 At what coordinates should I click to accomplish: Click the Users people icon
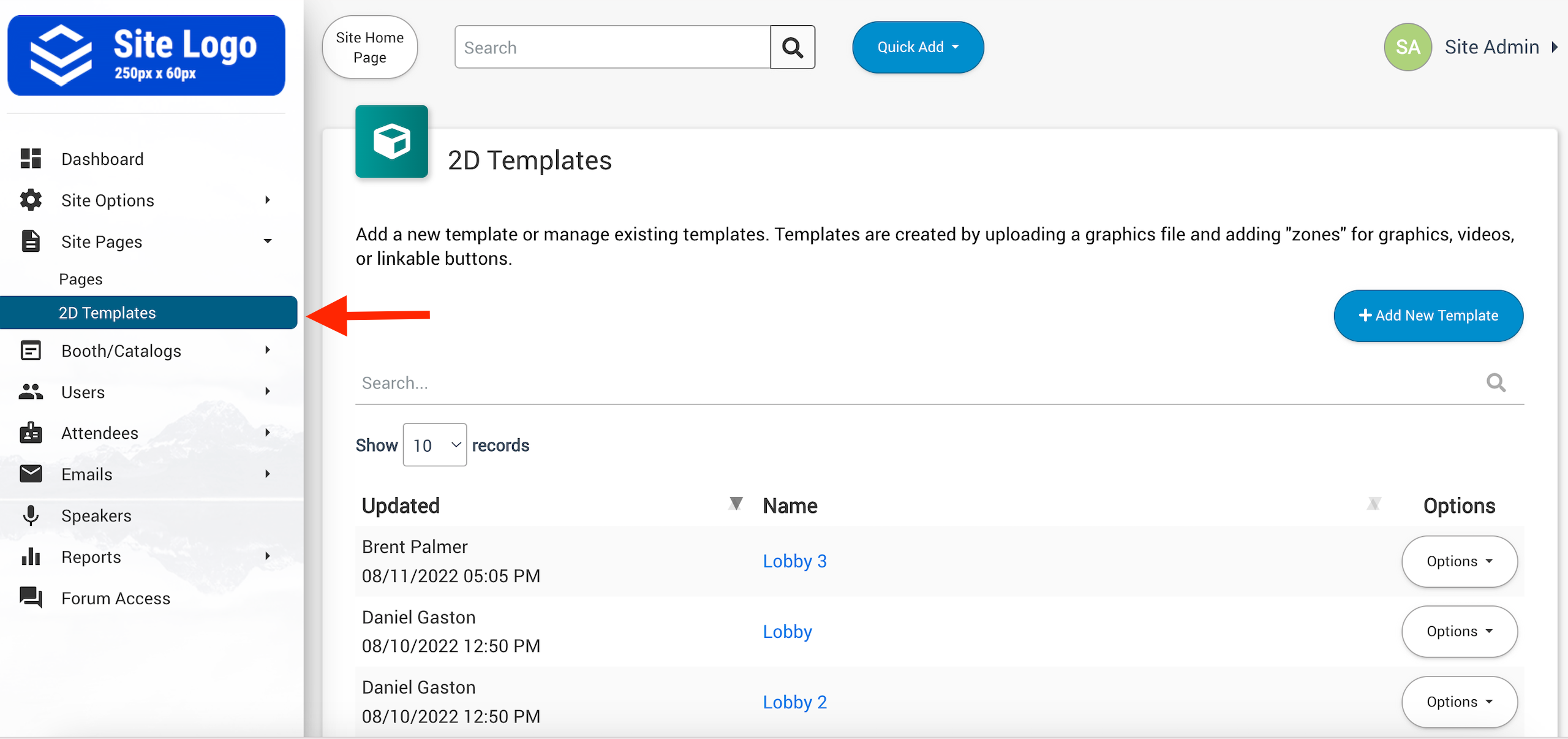coord(31,392)
